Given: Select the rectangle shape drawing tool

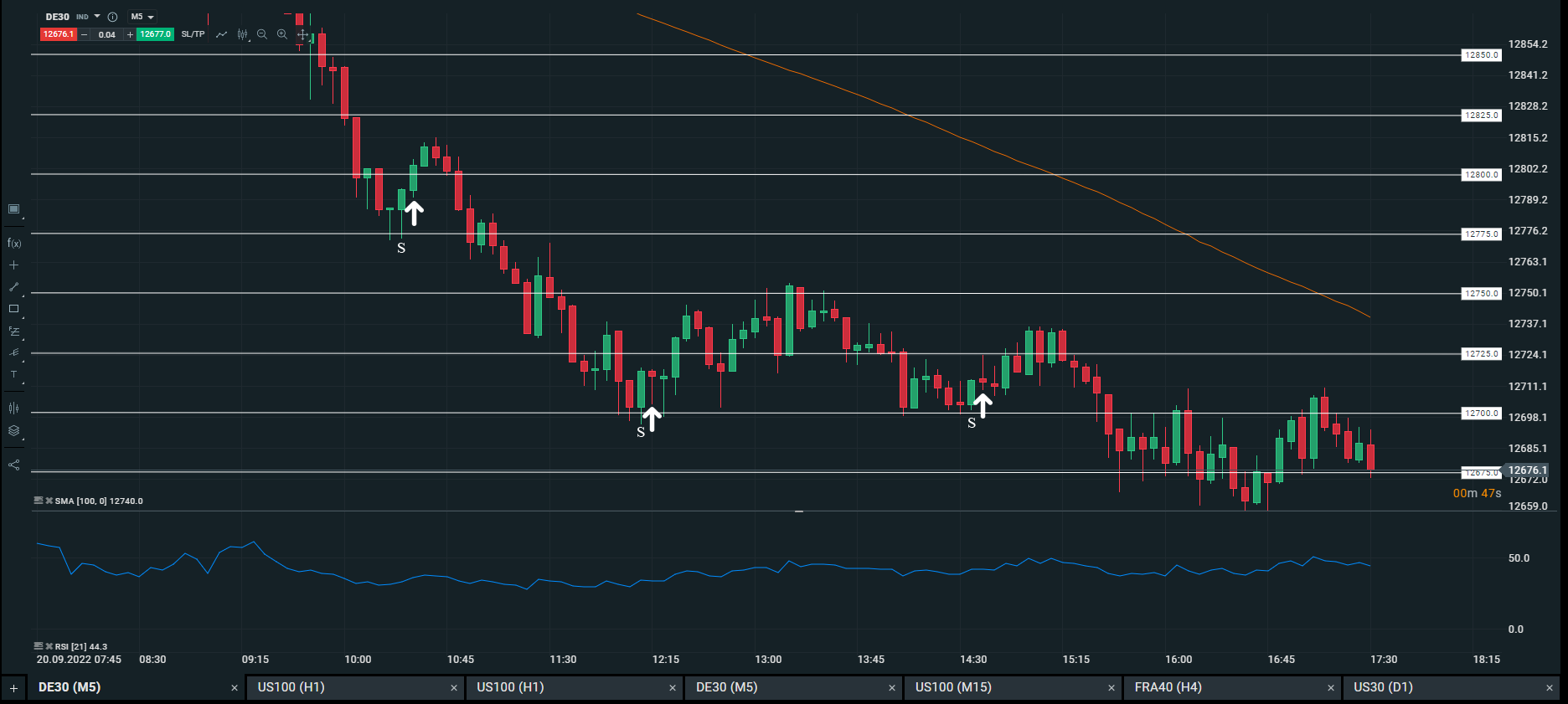Looking at the screenshot, I should [13, 309].
